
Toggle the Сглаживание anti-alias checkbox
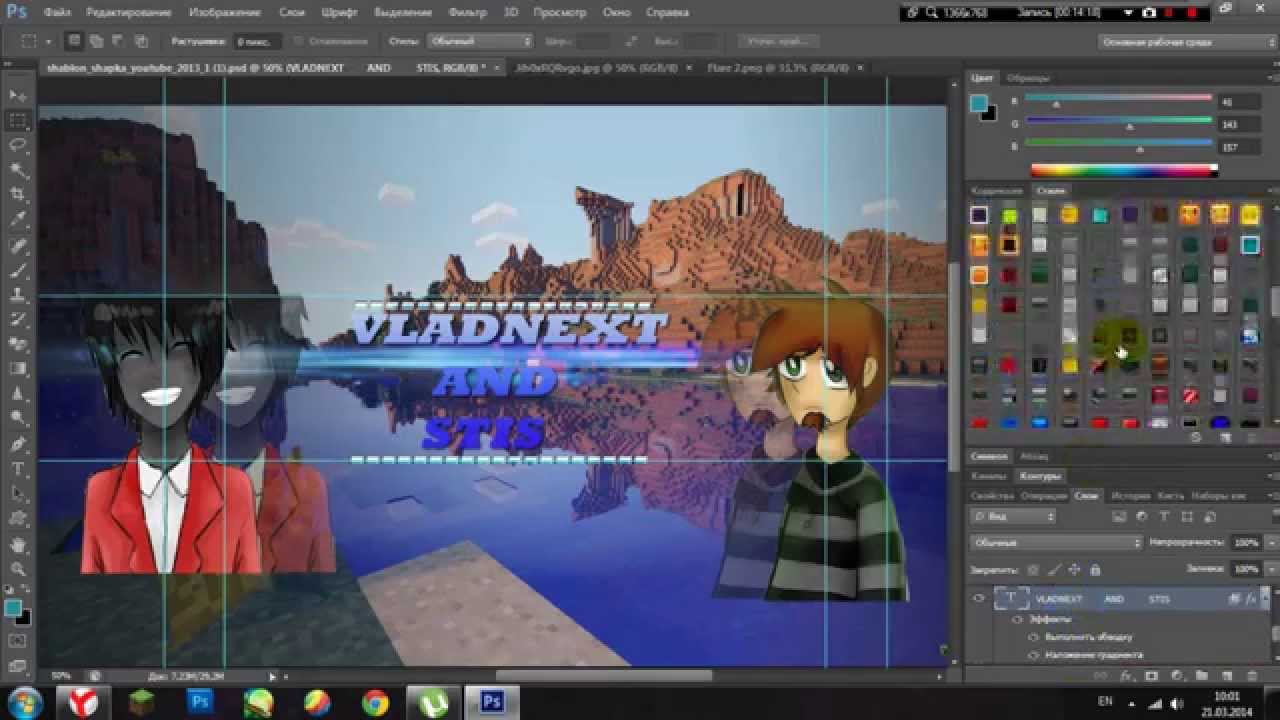298,42
